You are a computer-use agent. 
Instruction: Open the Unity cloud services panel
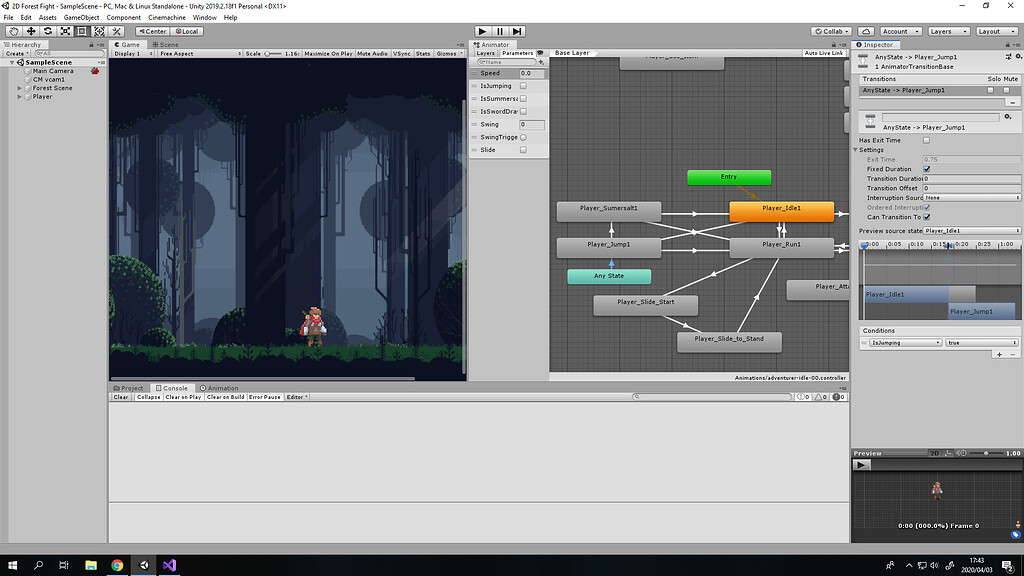pyautogui.click(x=866, y=31)
